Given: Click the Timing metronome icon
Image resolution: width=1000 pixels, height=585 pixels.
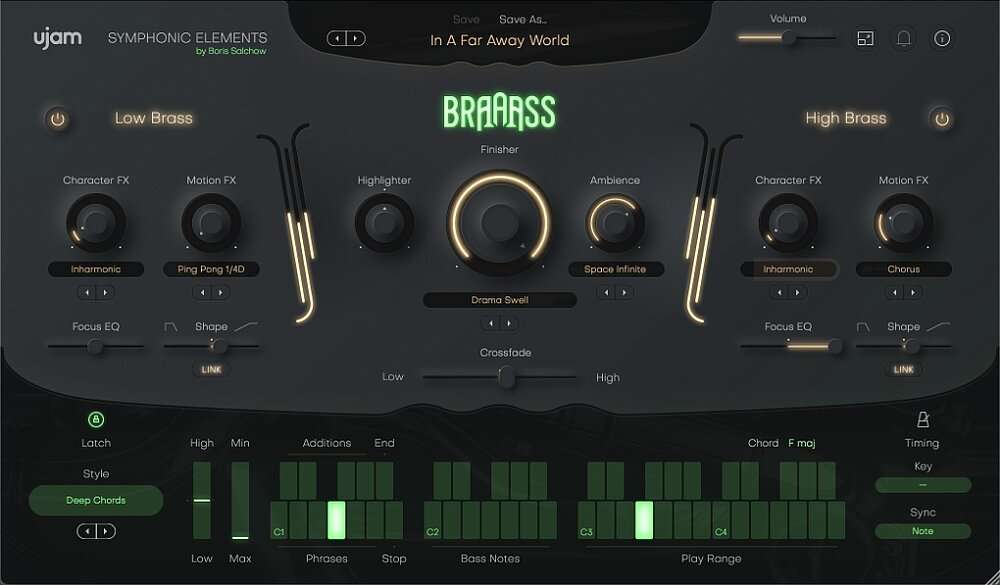Looking at the screenshot, I should [x=922, y=420].
